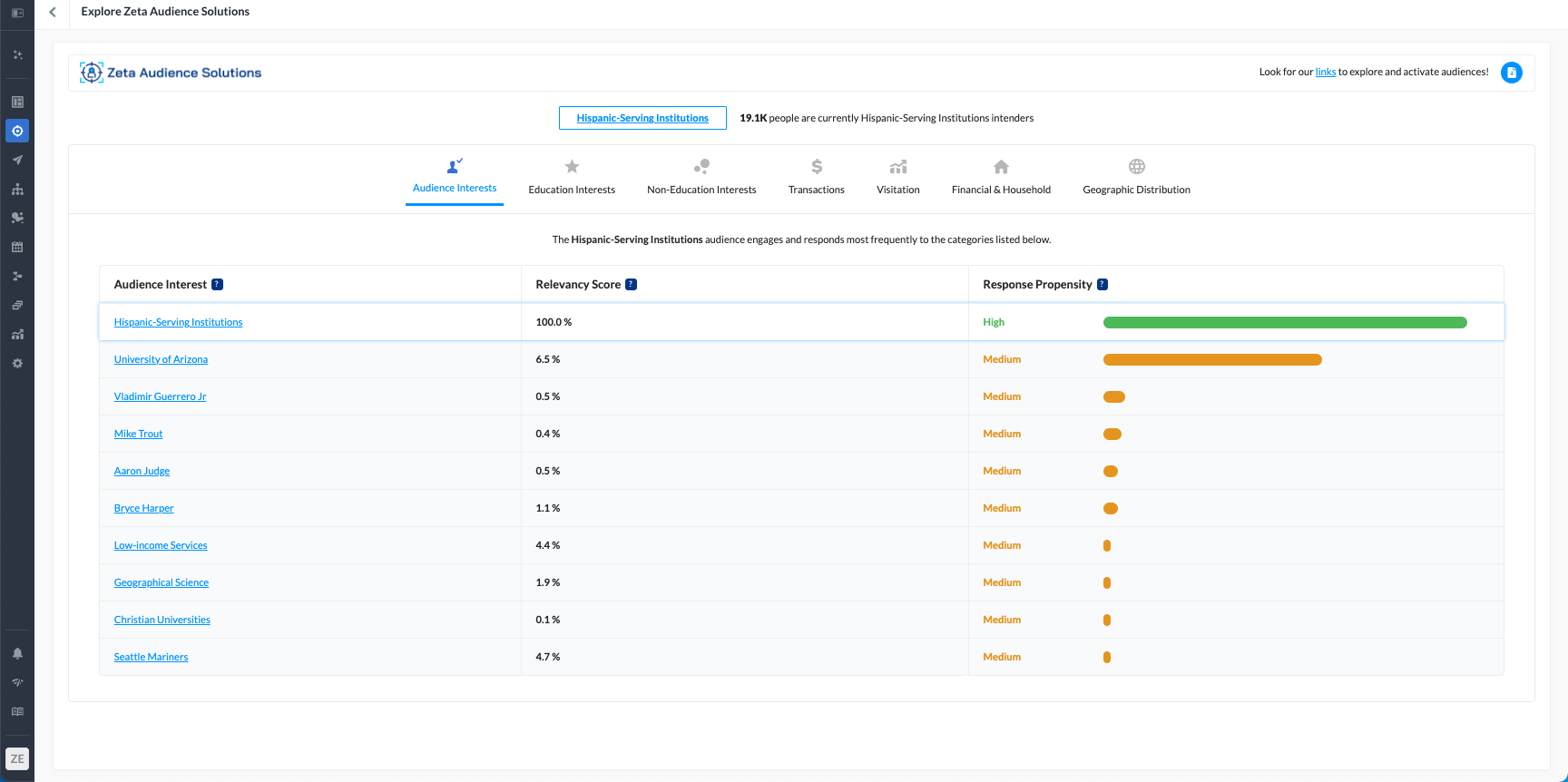Click the notifications bell in sidebar

click(17, 653)
